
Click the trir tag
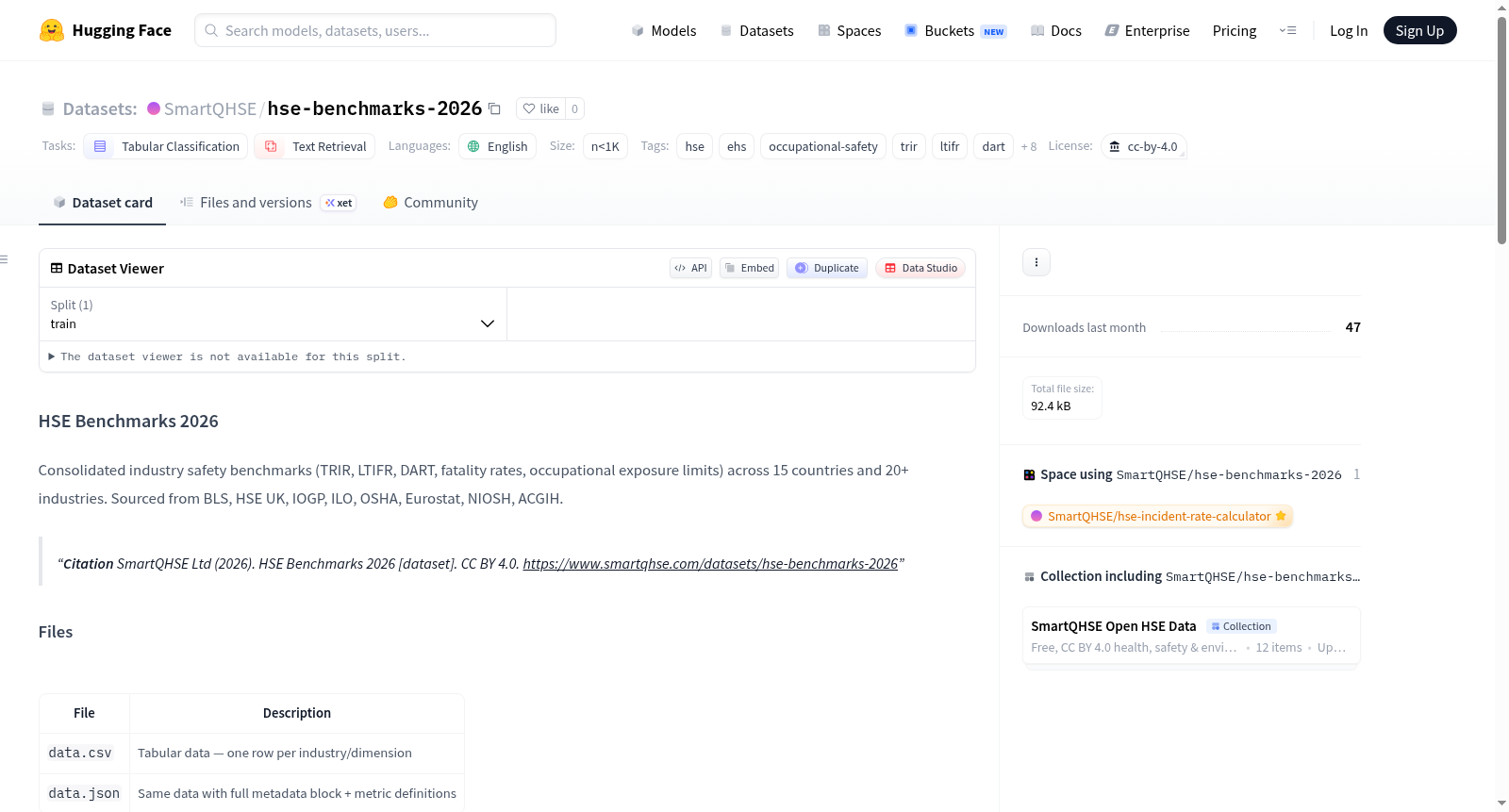909,146
